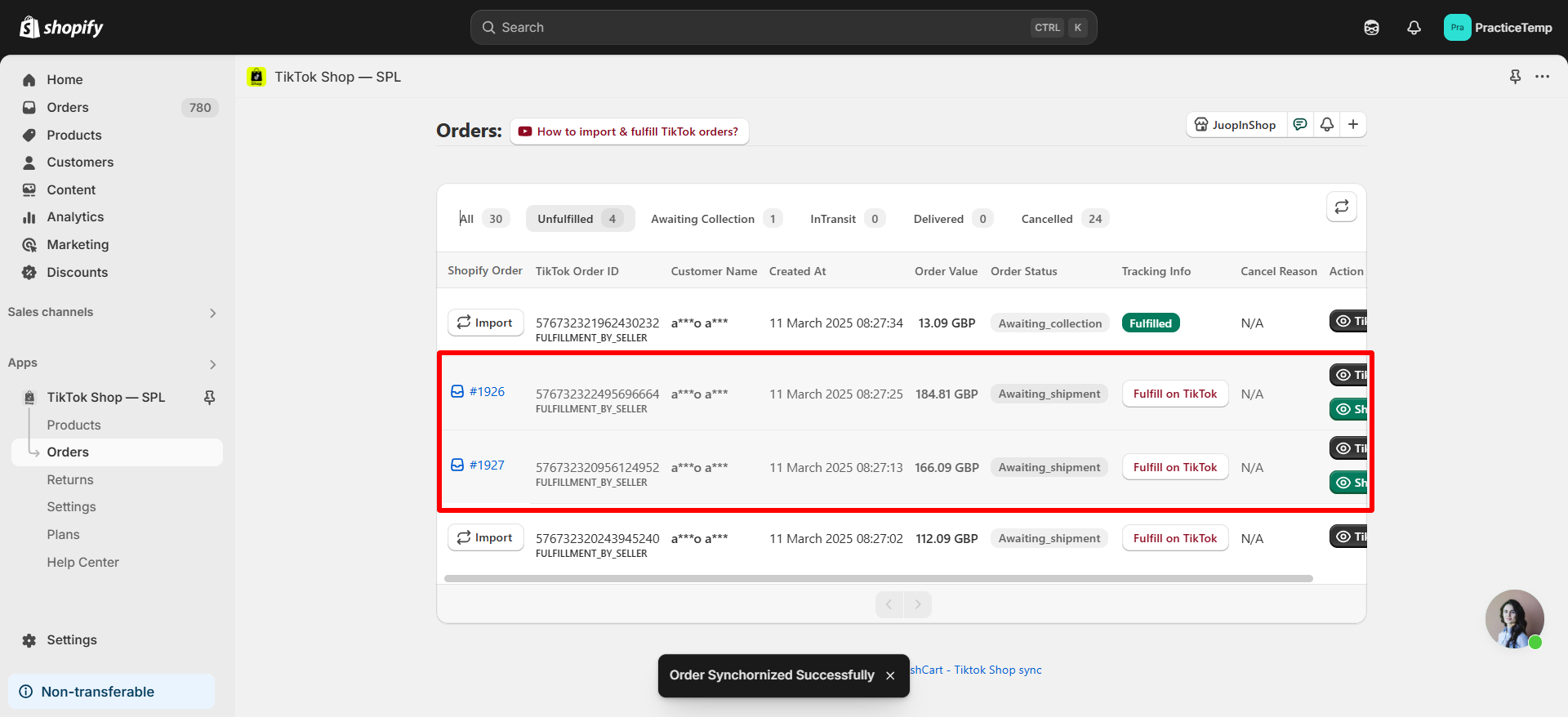
Task: Click Fulfill on TikTok for 112.09 GBP order
Action: [1174, 538]
